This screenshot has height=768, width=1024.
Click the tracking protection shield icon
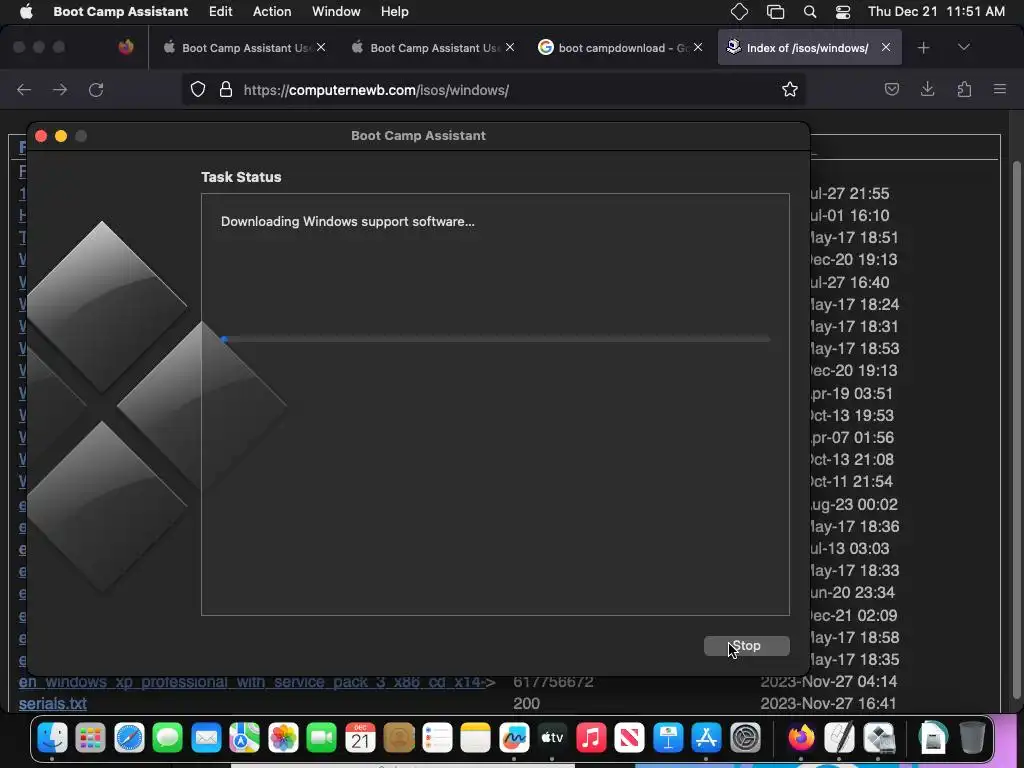198,89
